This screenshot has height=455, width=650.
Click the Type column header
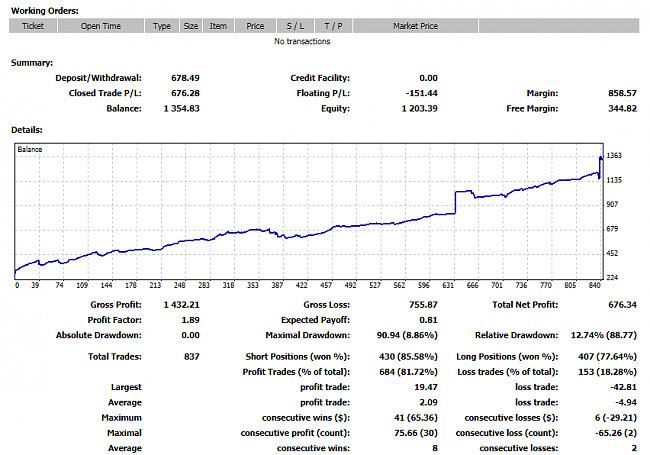coord(162,26)
